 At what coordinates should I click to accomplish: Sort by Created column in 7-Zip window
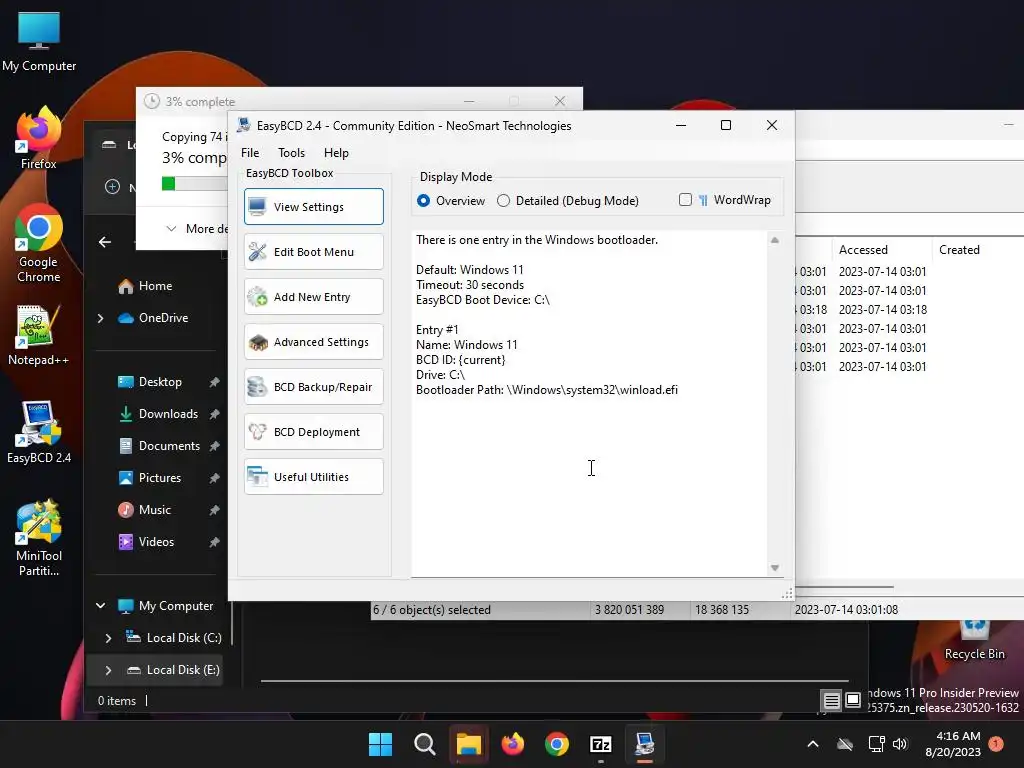[x=976, y=249]
